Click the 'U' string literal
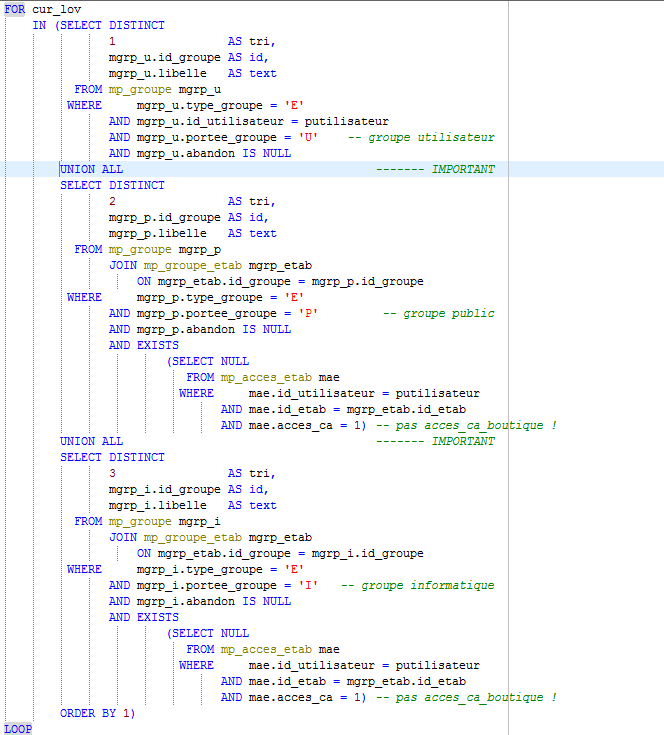The height and width of the screenshot is (735, 664). 307,137
